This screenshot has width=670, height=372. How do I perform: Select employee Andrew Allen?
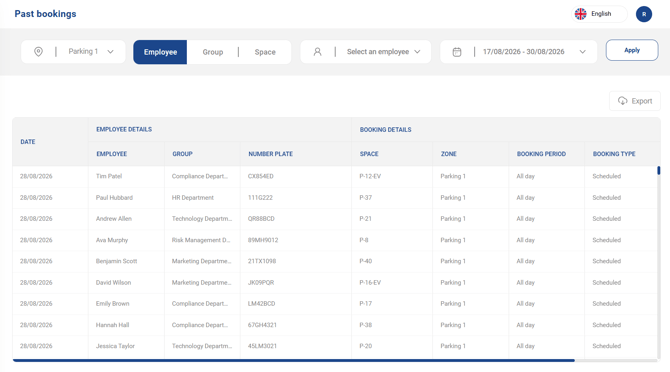click(114, 219)
